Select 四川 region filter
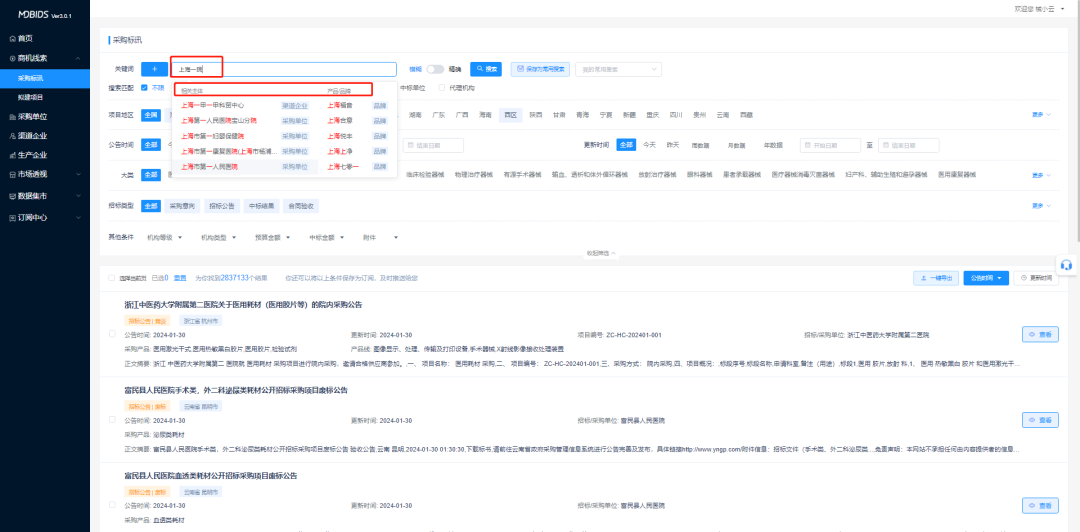 coord(676,115)
